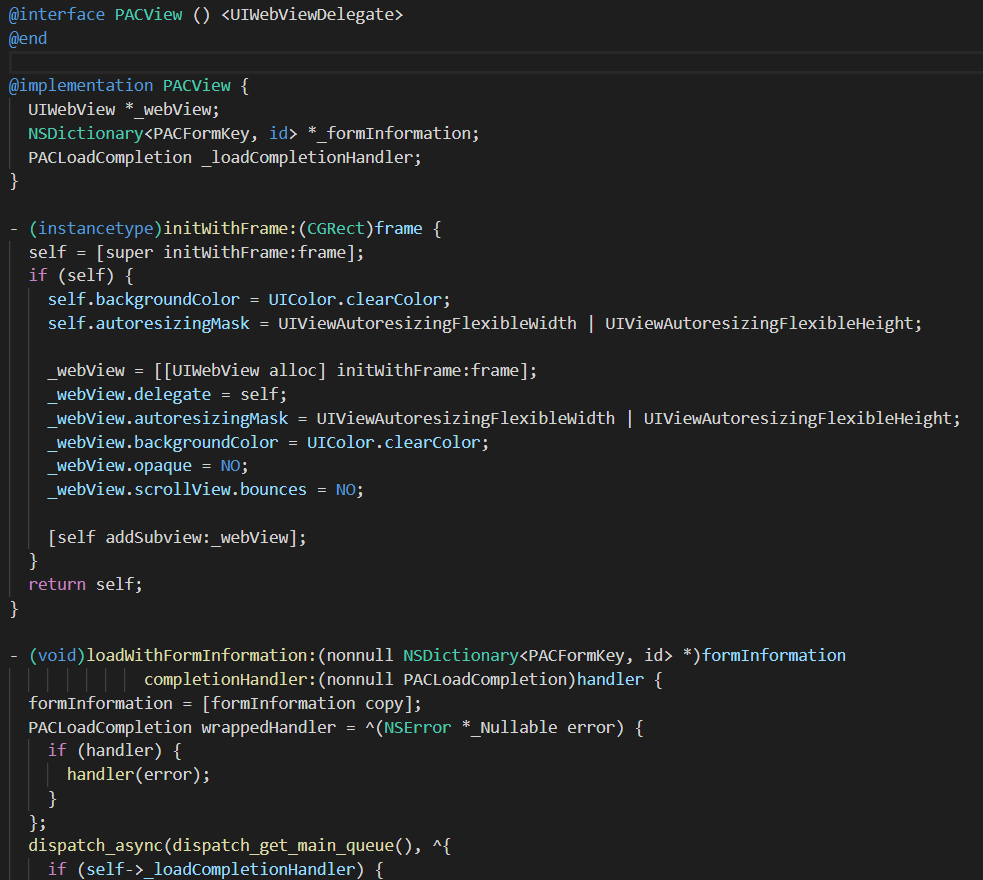
Task: Click NSError type in block signature
Action: (x=418, y=728)
